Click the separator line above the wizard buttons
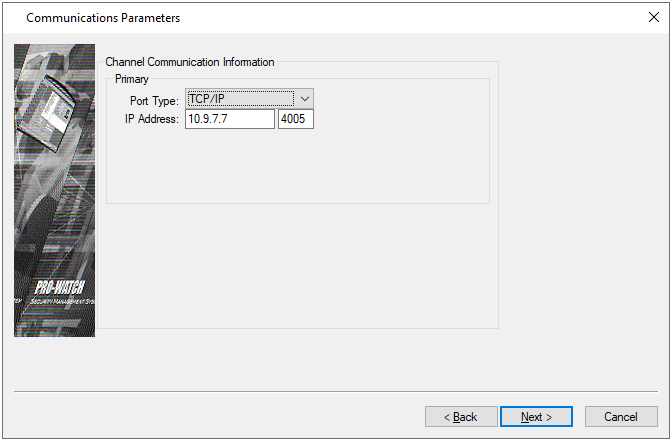The width and height of the screenshot is (672, 441). point(336,391)
